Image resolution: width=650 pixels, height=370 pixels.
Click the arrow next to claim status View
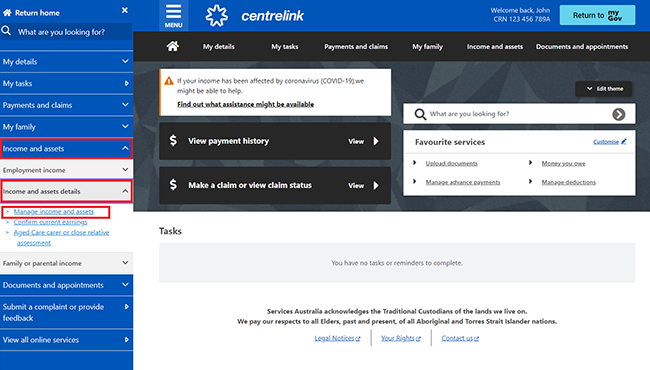376,186
